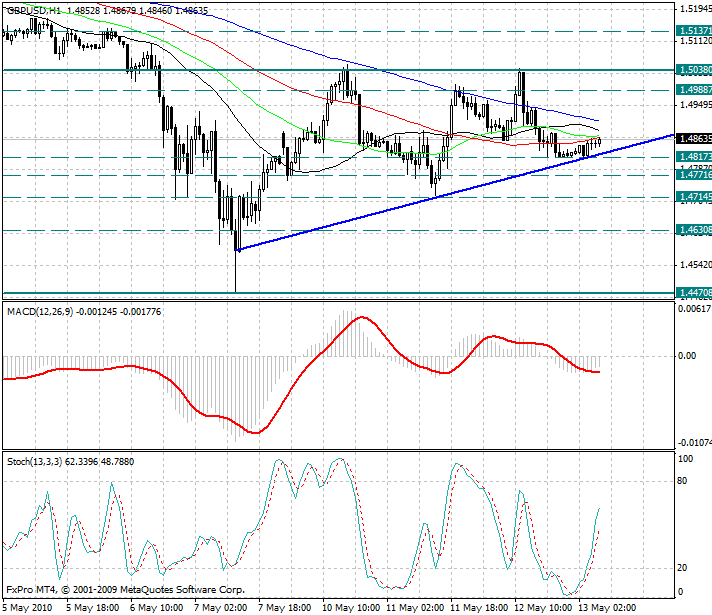Viewport: 712px width, 615px height.
Task: Click the 5 May 2010 date label
Action: point(27,608)
